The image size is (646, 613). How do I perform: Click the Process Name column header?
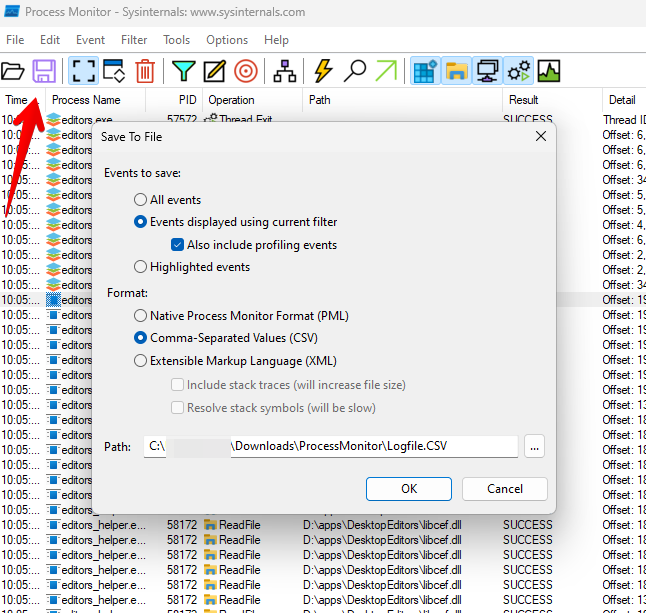tap(95, 100)
